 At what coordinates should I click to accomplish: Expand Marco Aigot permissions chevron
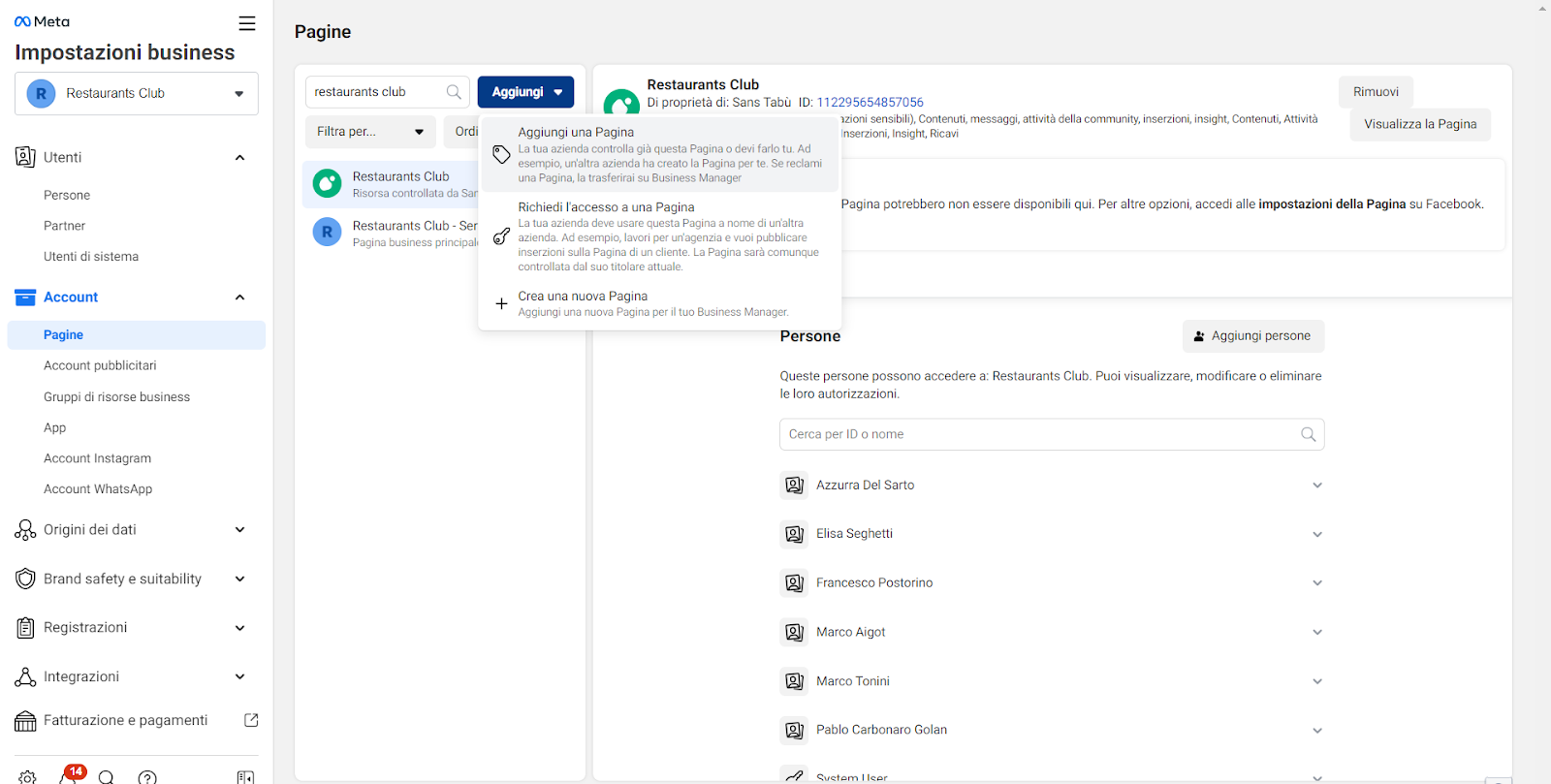click(1317, 632)
